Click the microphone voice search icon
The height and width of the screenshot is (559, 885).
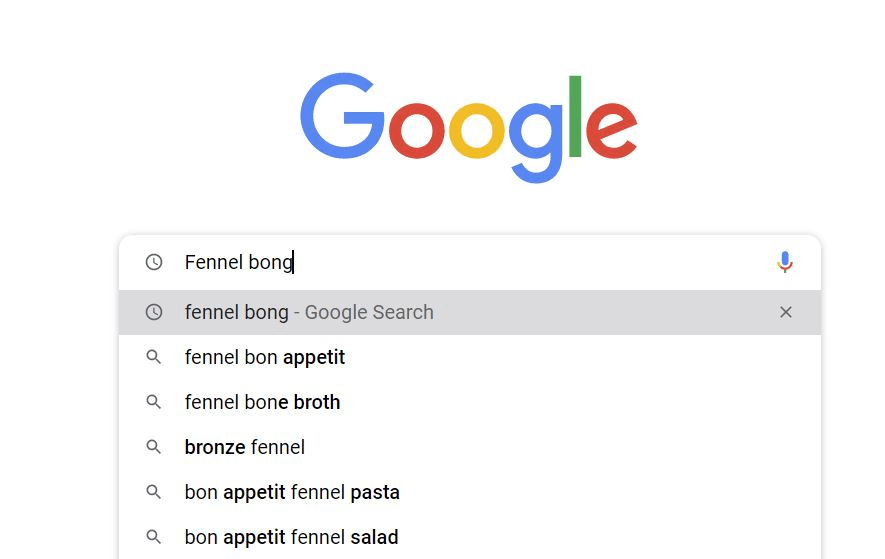click(785, 262)
